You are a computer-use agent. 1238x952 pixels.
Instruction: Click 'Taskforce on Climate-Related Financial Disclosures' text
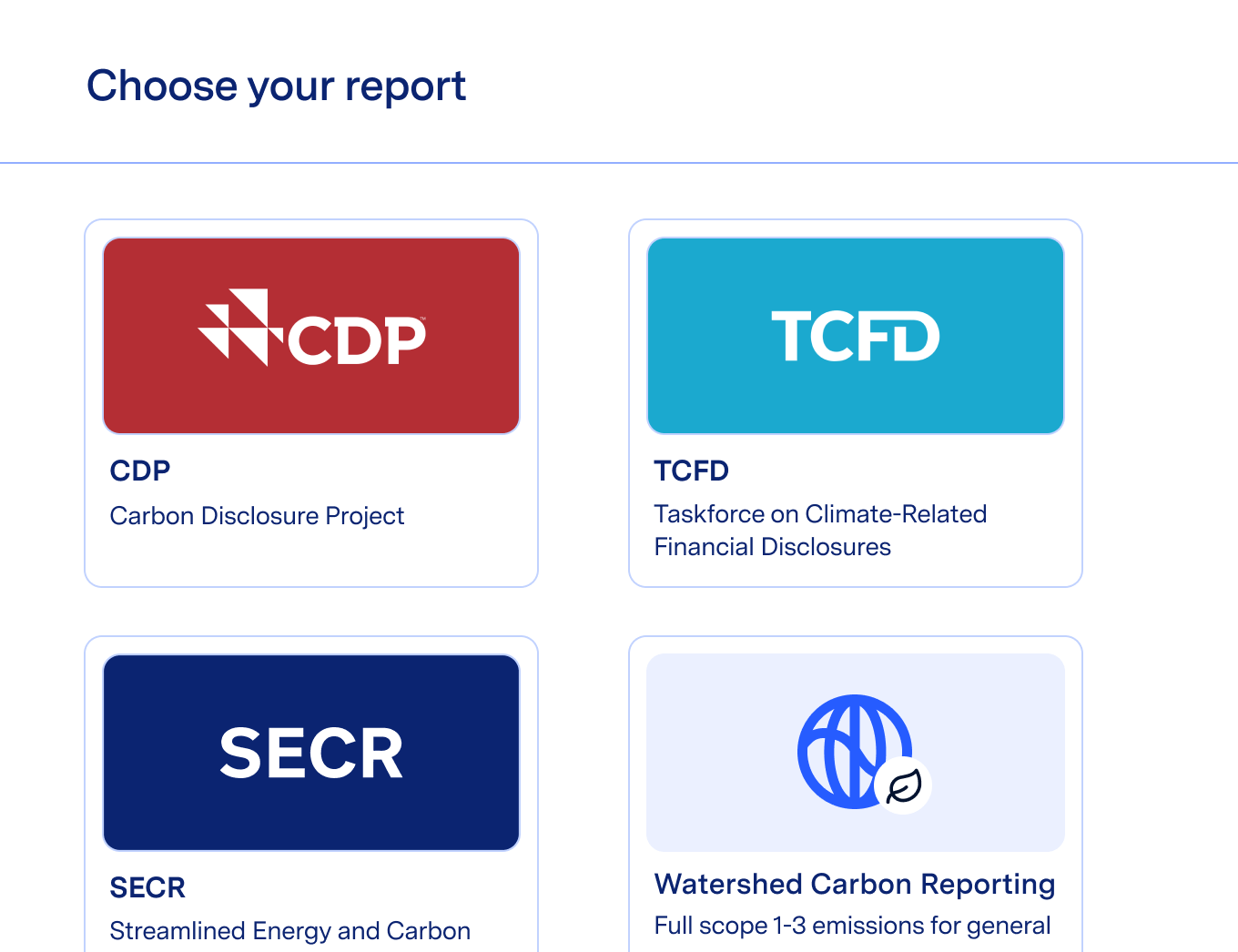click(819, 531)
